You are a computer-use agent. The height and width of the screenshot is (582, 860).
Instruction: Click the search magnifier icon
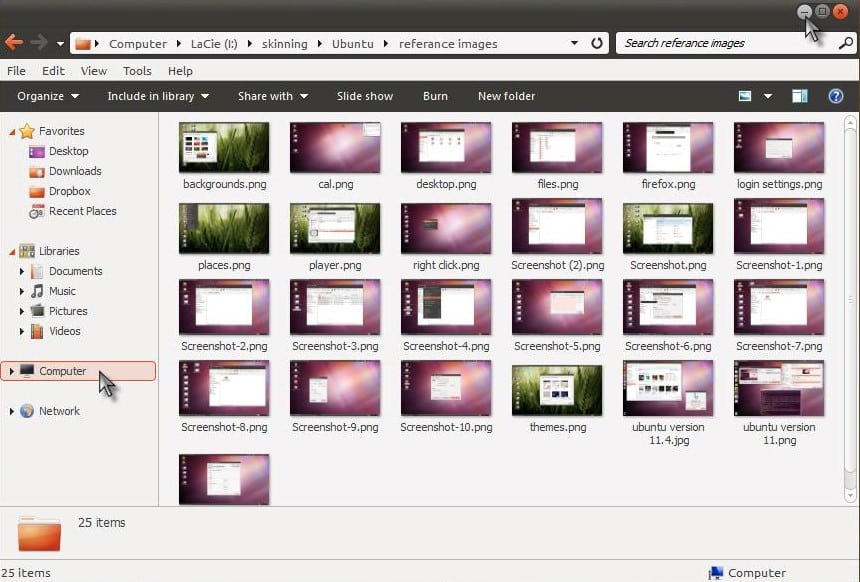click(x=845, y=43)
